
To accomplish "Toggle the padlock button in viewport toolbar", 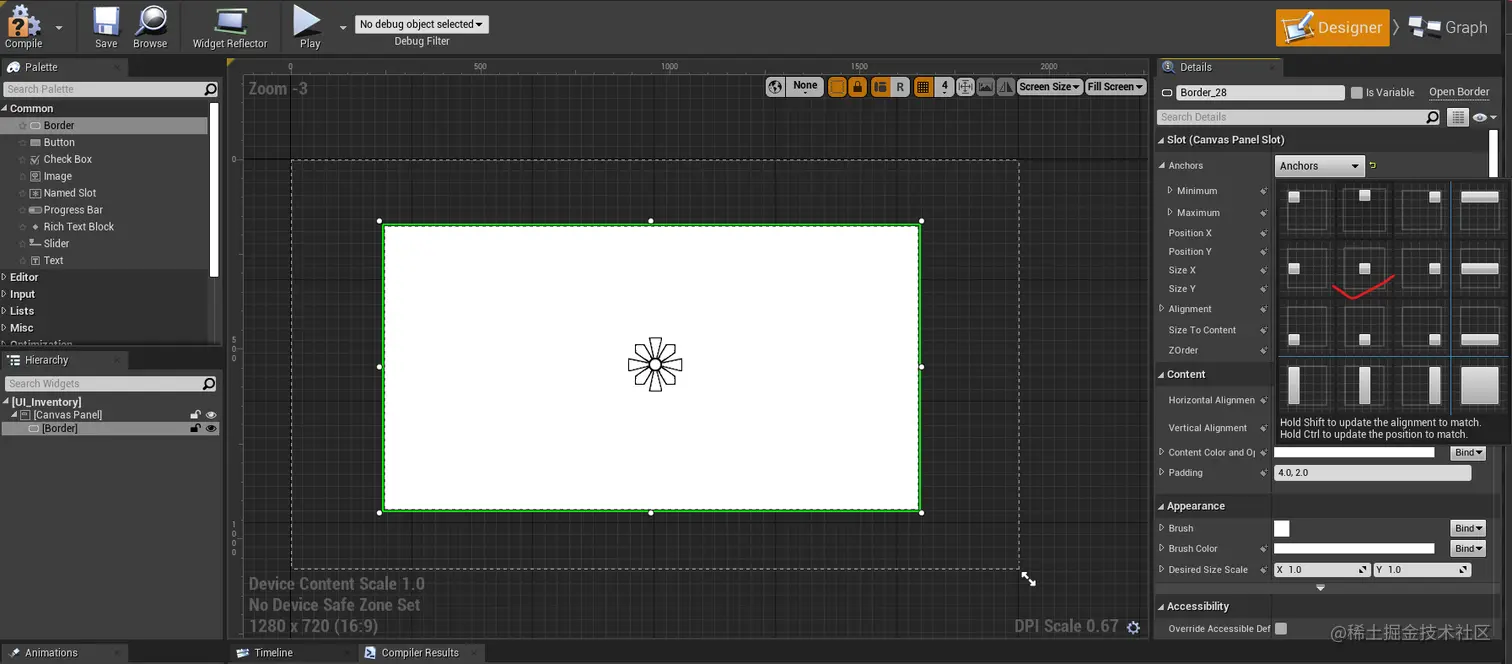I will [x=858, y=87].
